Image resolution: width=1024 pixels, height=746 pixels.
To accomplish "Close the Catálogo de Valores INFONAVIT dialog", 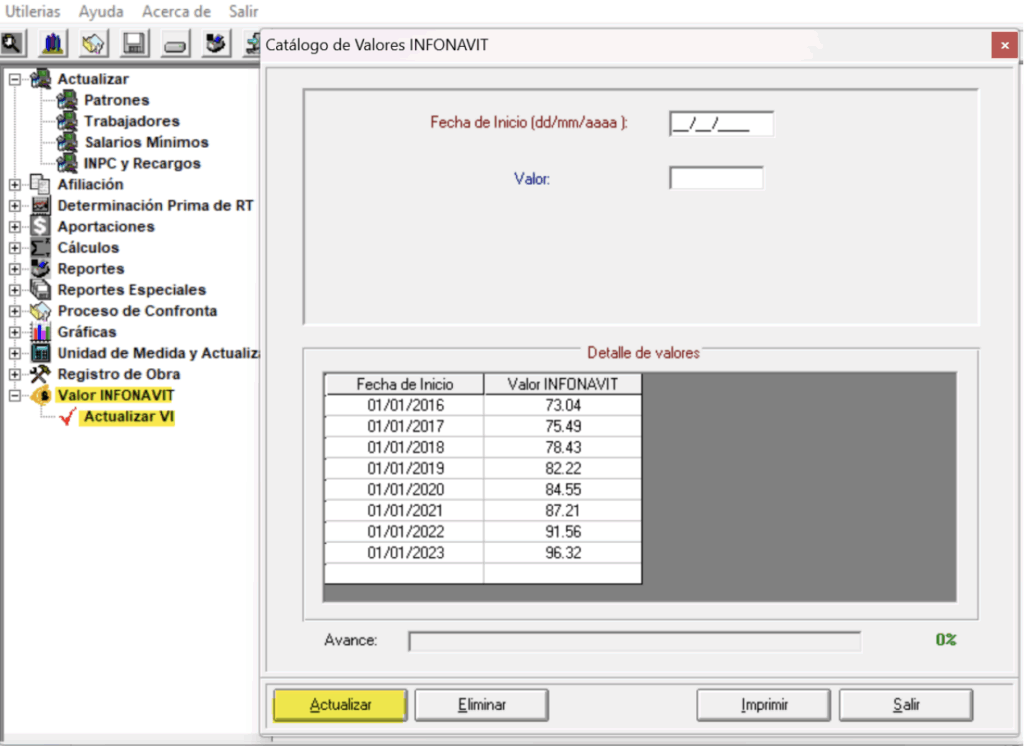I will coord(1004,45).
